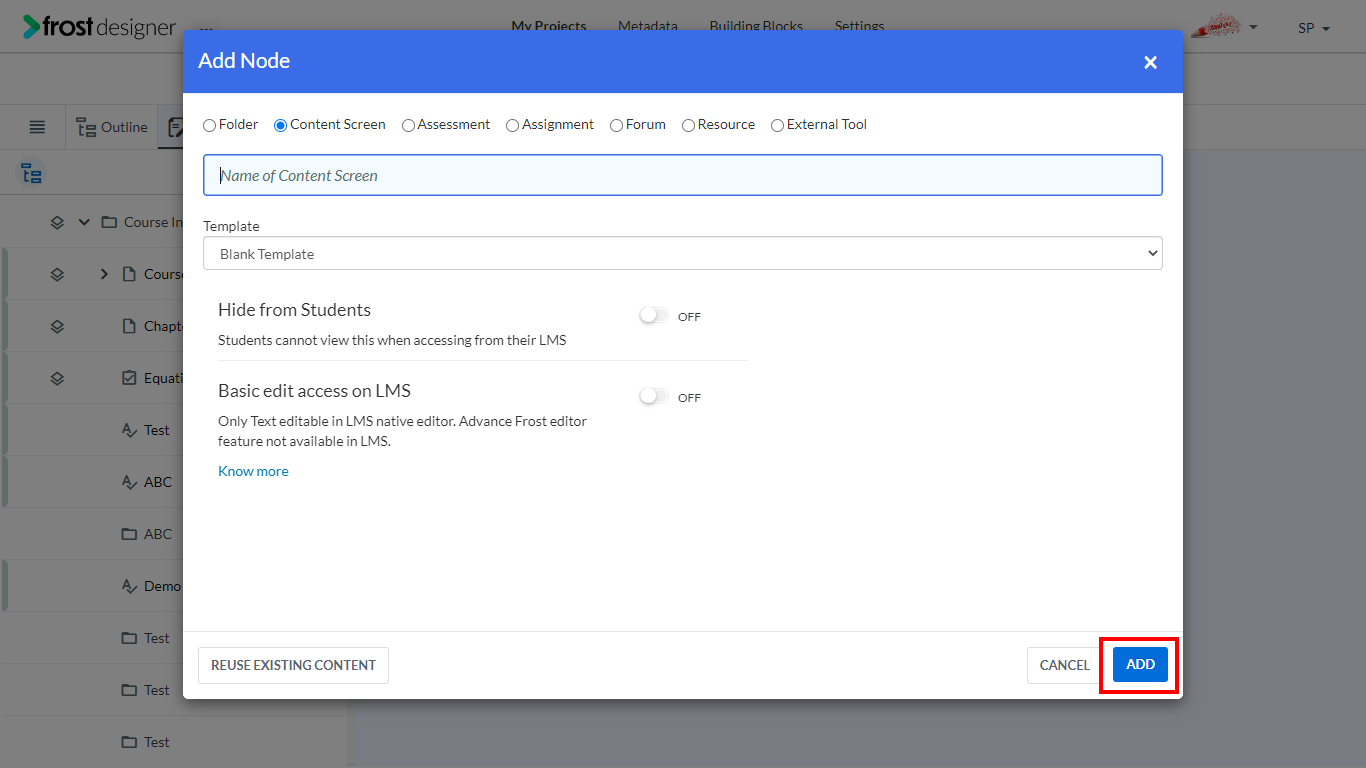
Task: Click folder icon of Course In row
Action: (x=110, y=222)
